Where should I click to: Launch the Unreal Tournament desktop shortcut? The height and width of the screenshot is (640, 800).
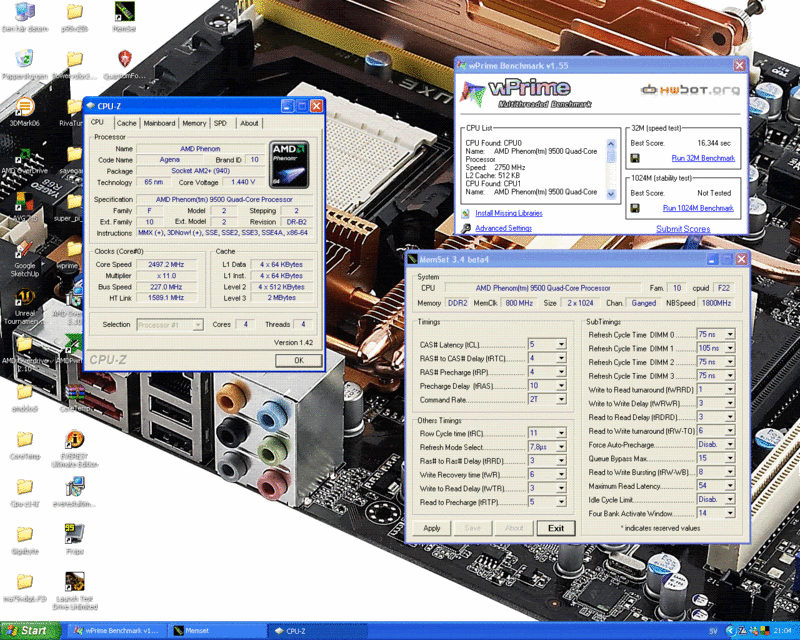24,298
